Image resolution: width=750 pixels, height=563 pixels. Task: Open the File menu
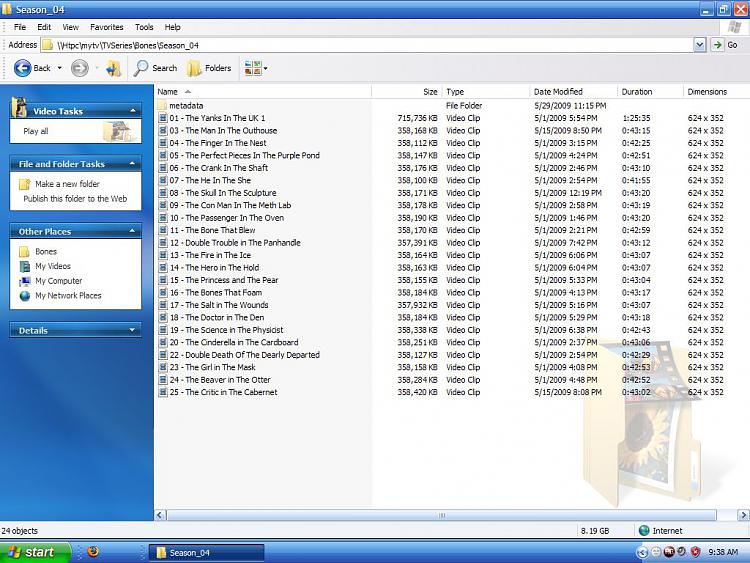click(20, 27)
